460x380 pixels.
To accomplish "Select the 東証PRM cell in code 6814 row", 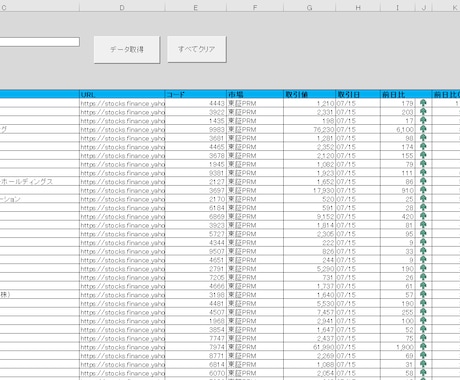I will pyautogui.click(x=255, y=364).
